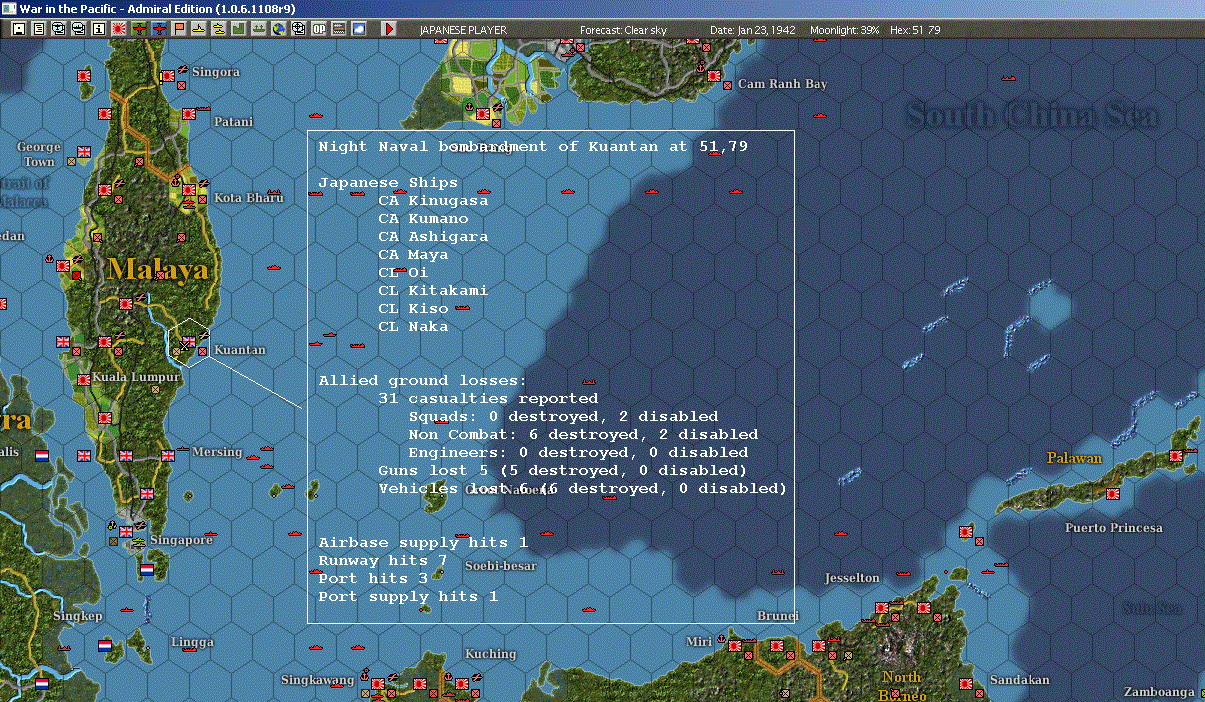Click '31 casualties reported' line

[488, 399]
